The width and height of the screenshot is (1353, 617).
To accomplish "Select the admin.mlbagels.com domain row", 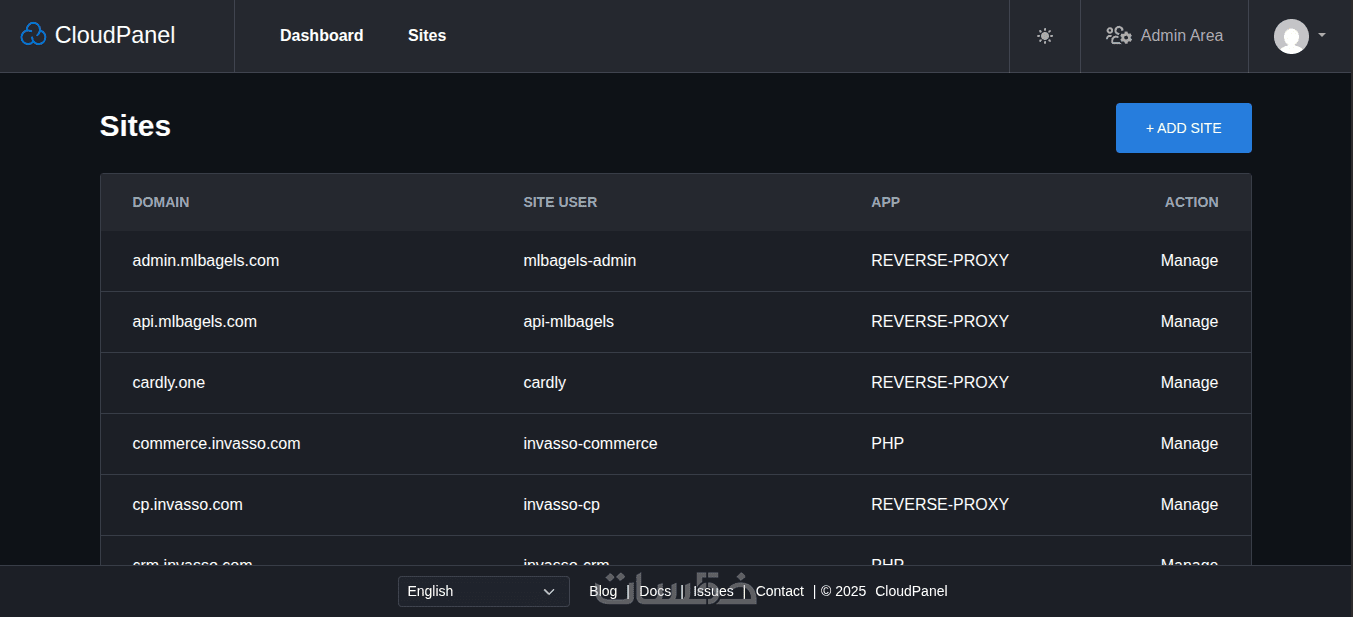I will (x=205, y=261).
